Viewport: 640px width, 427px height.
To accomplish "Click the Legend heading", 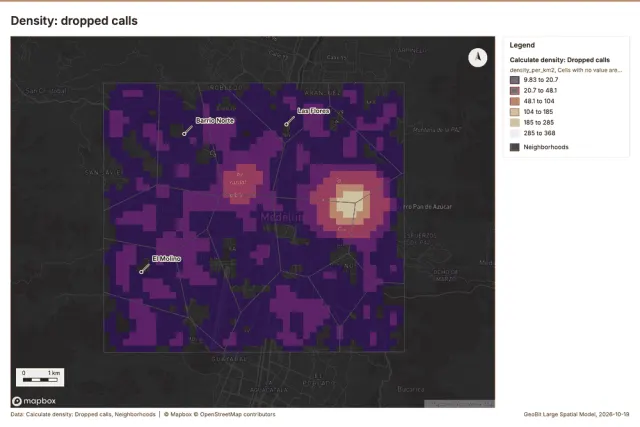I will [522, 45].
